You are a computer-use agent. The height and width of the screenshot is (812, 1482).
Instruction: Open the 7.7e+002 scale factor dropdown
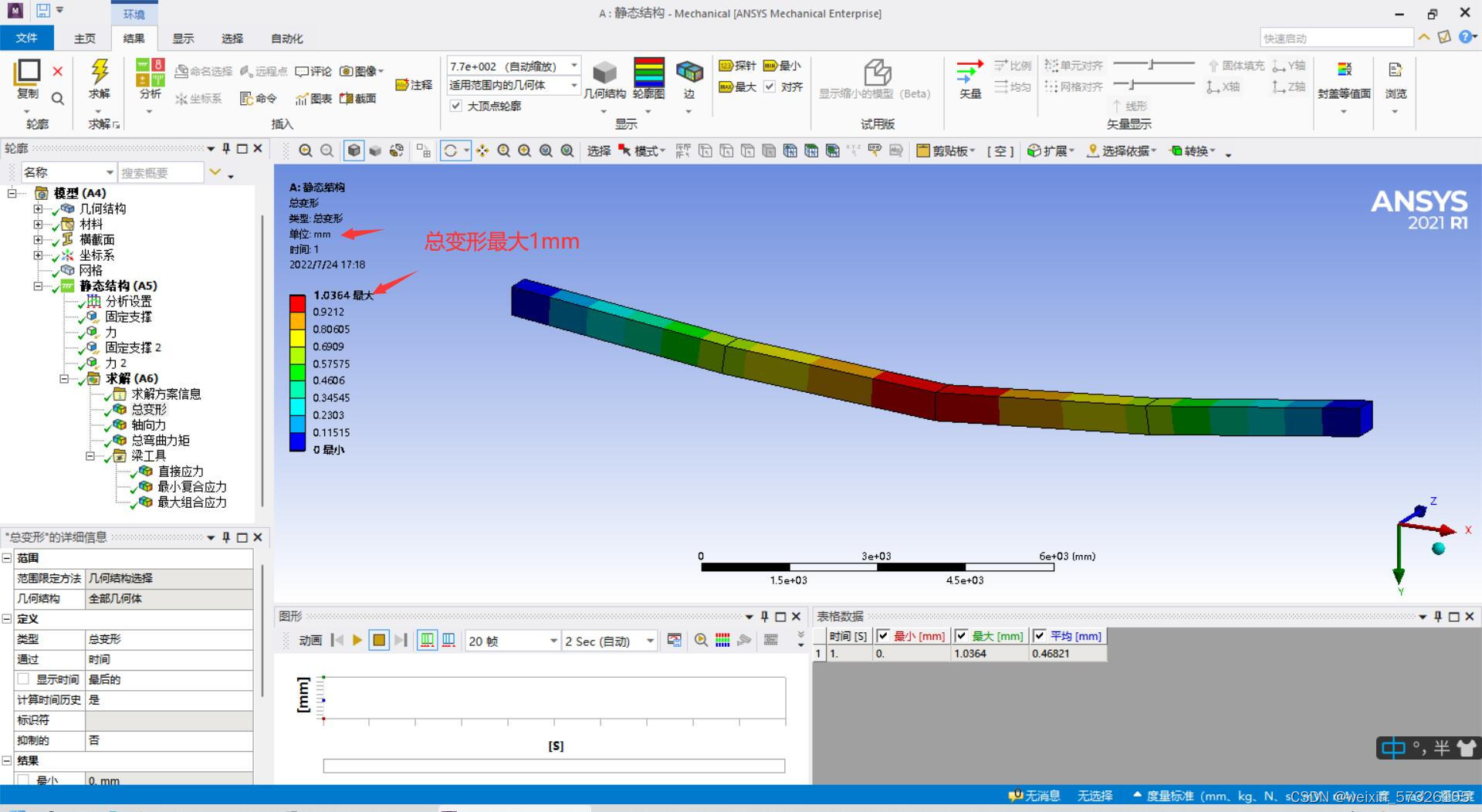click(574, 66)
